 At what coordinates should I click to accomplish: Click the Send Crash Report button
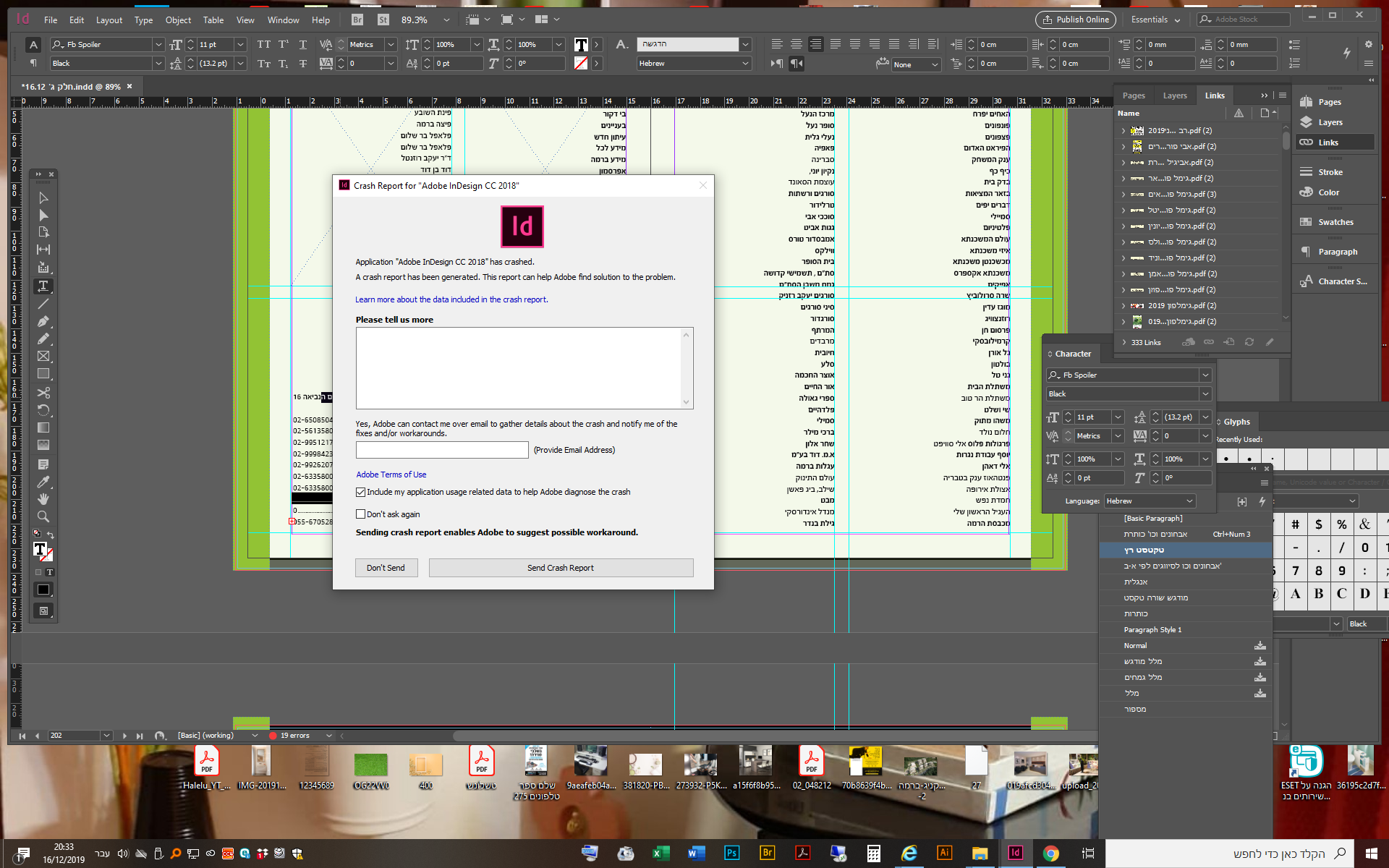pyautogui.click(x=560, y=568)
